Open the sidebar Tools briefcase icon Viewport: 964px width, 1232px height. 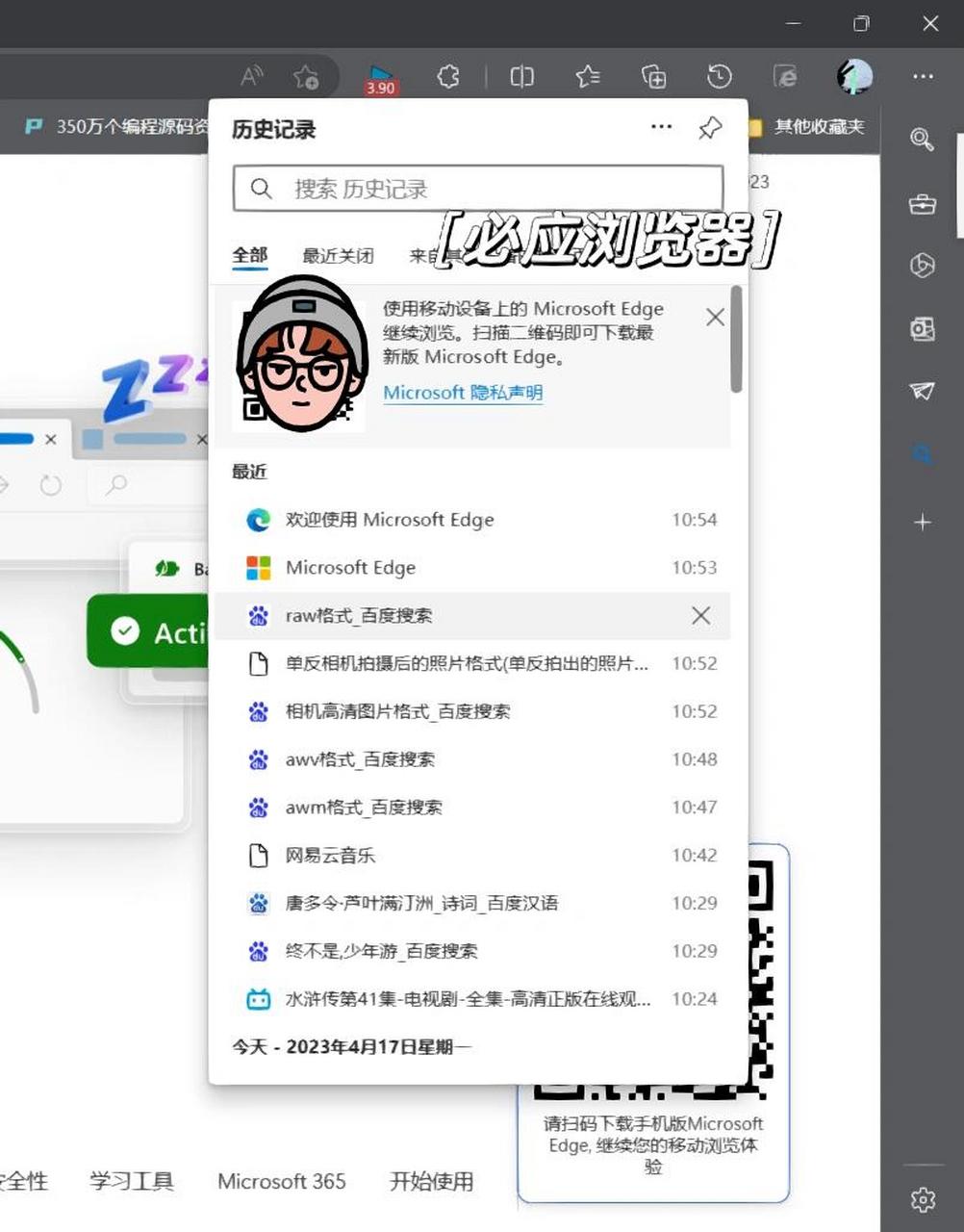[x=922, y=204]
